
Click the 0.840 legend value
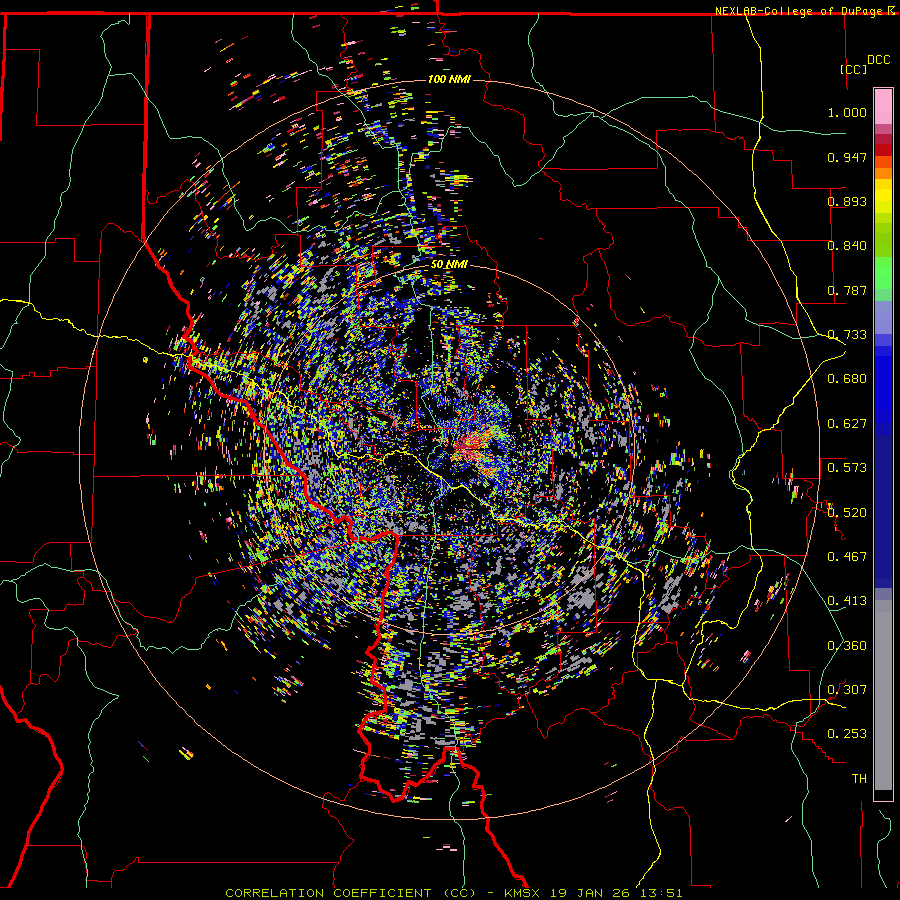847,246
